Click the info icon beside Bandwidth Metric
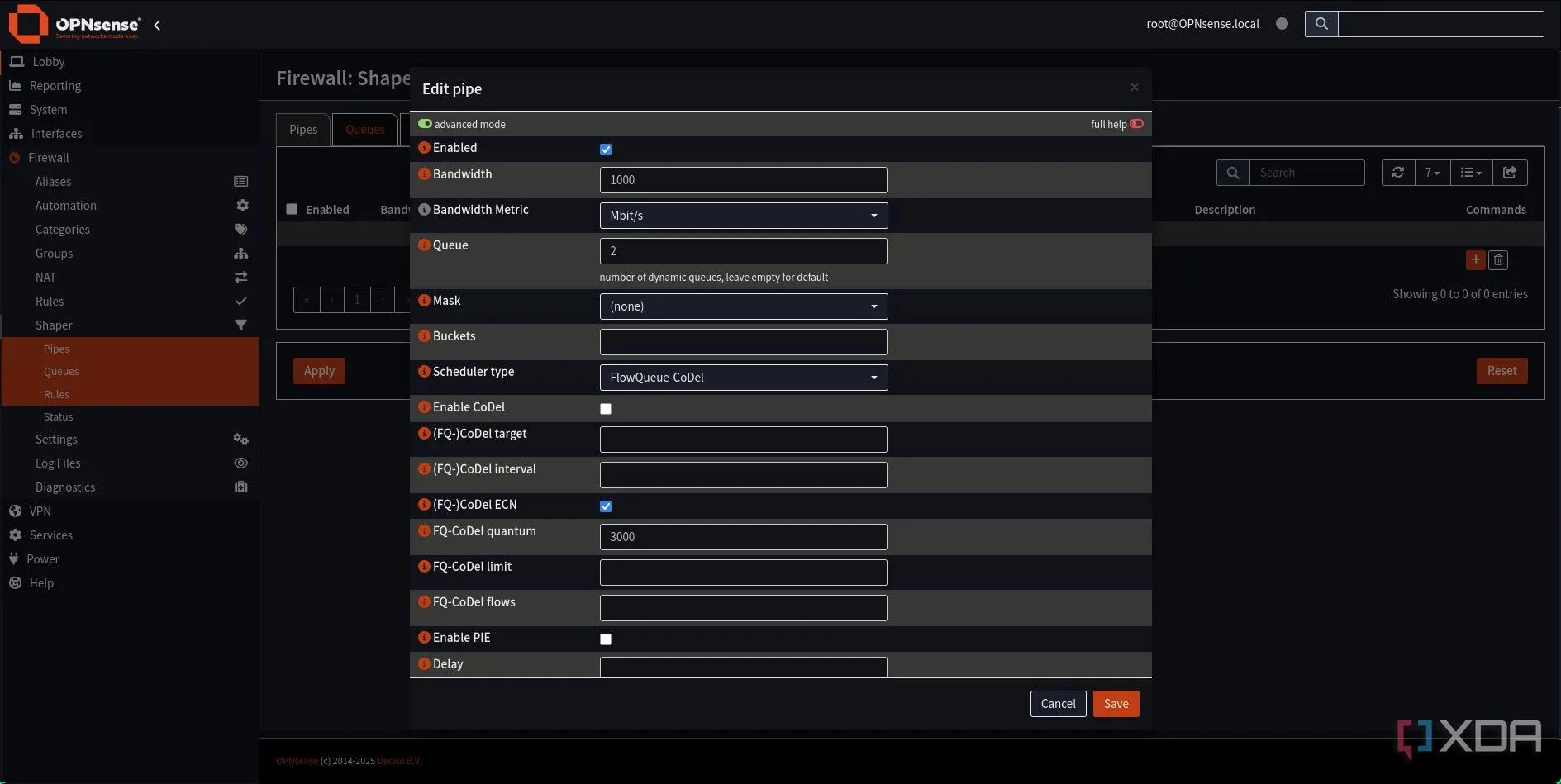The width and height of the screenshot is (1561, 784). [x=424, y=210]
